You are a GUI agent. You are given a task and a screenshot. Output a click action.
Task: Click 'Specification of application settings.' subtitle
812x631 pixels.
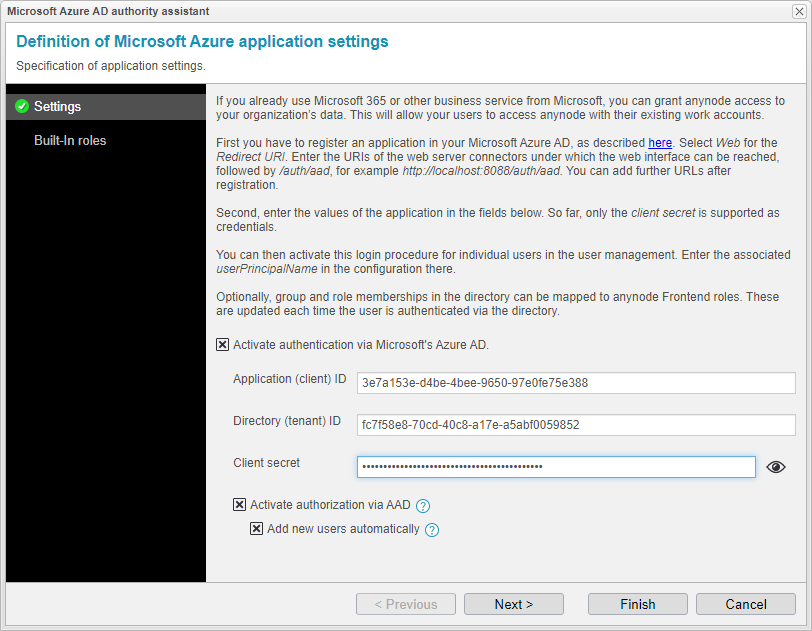[x=111, y=66]
